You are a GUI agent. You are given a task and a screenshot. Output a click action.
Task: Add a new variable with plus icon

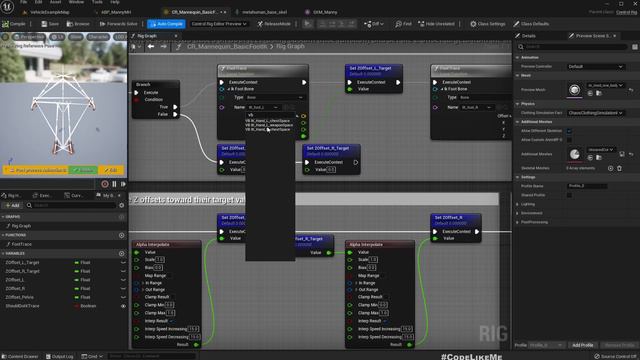122,253
